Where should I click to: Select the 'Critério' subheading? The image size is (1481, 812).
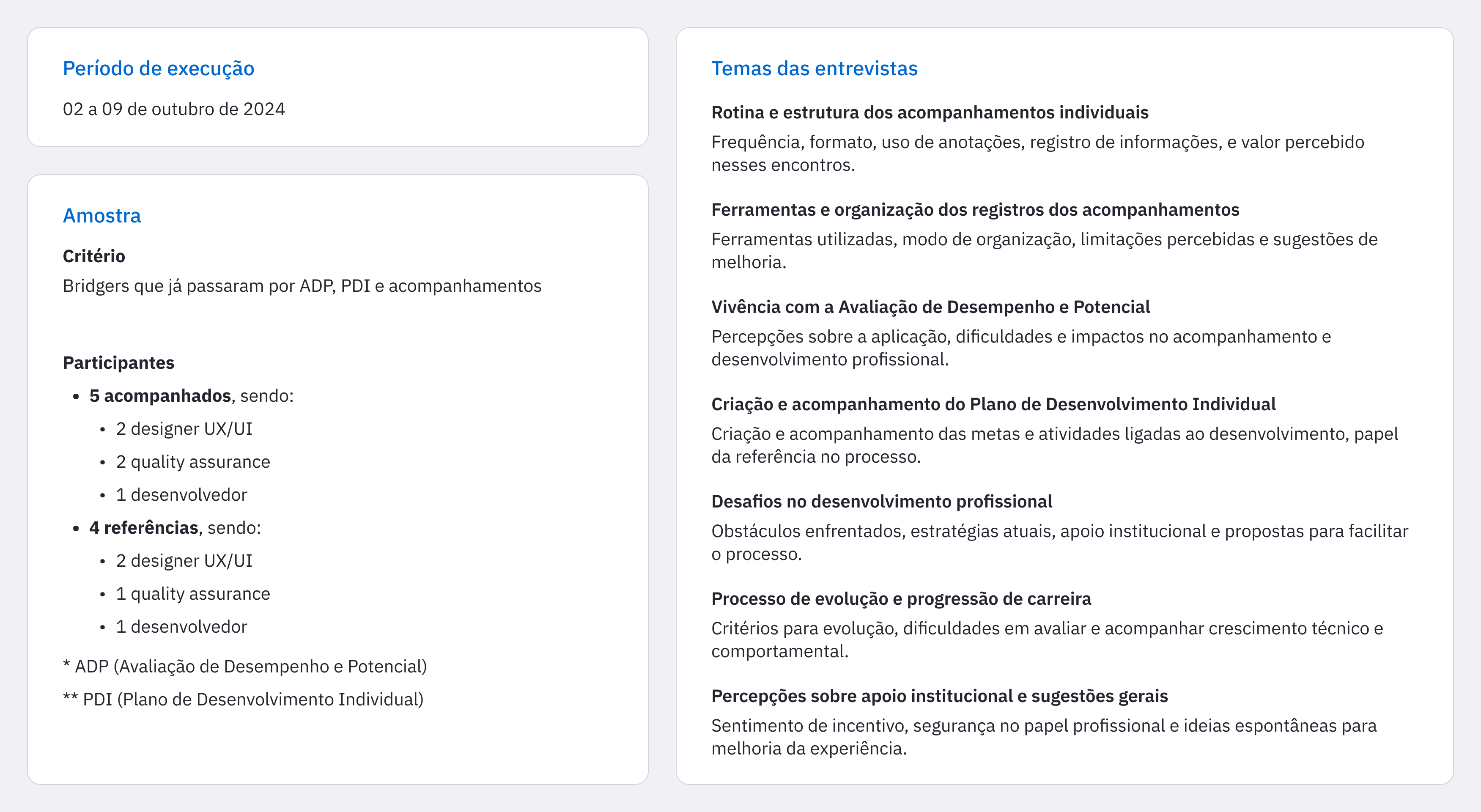94,256
